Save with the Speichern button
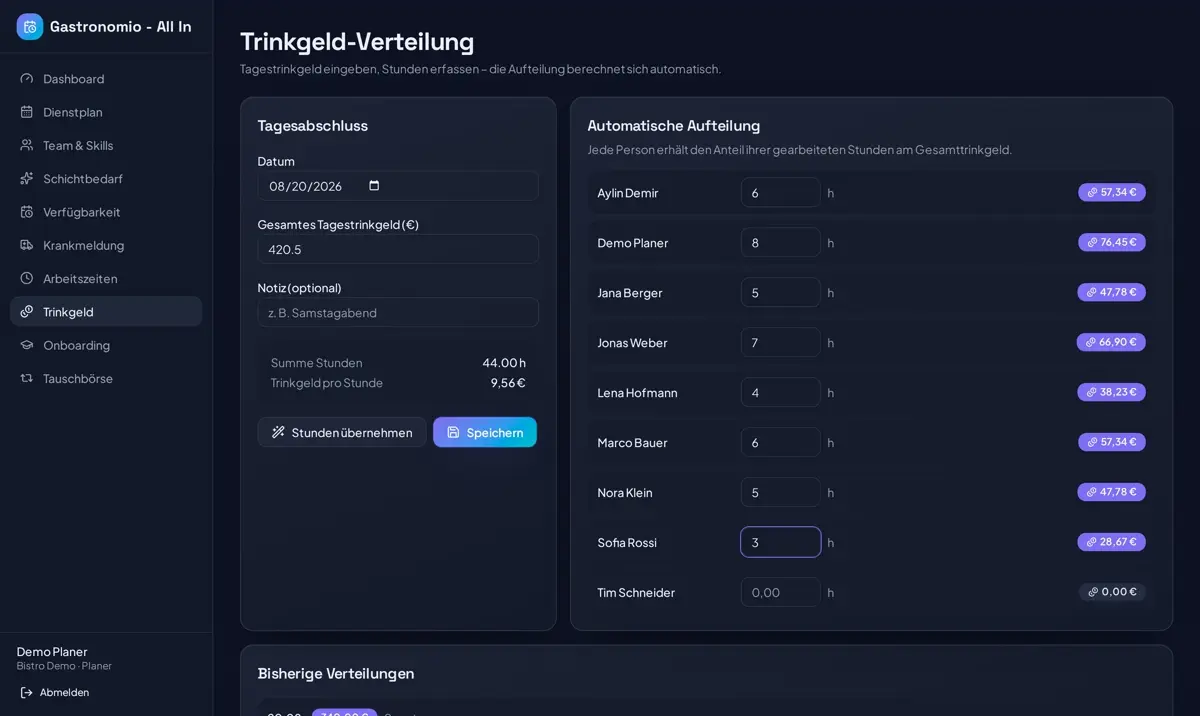 [485, 432]
